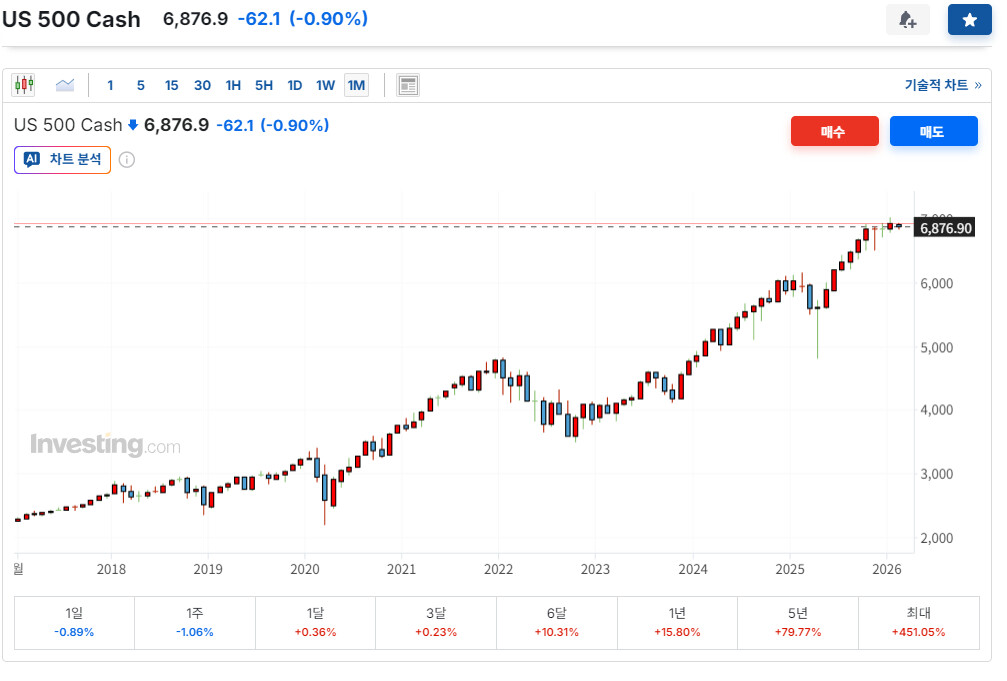Image resolution: width=1007 pixels, height=681 pixels.
Task: Select the 1M monthly interval
Action: coord(356,85)
